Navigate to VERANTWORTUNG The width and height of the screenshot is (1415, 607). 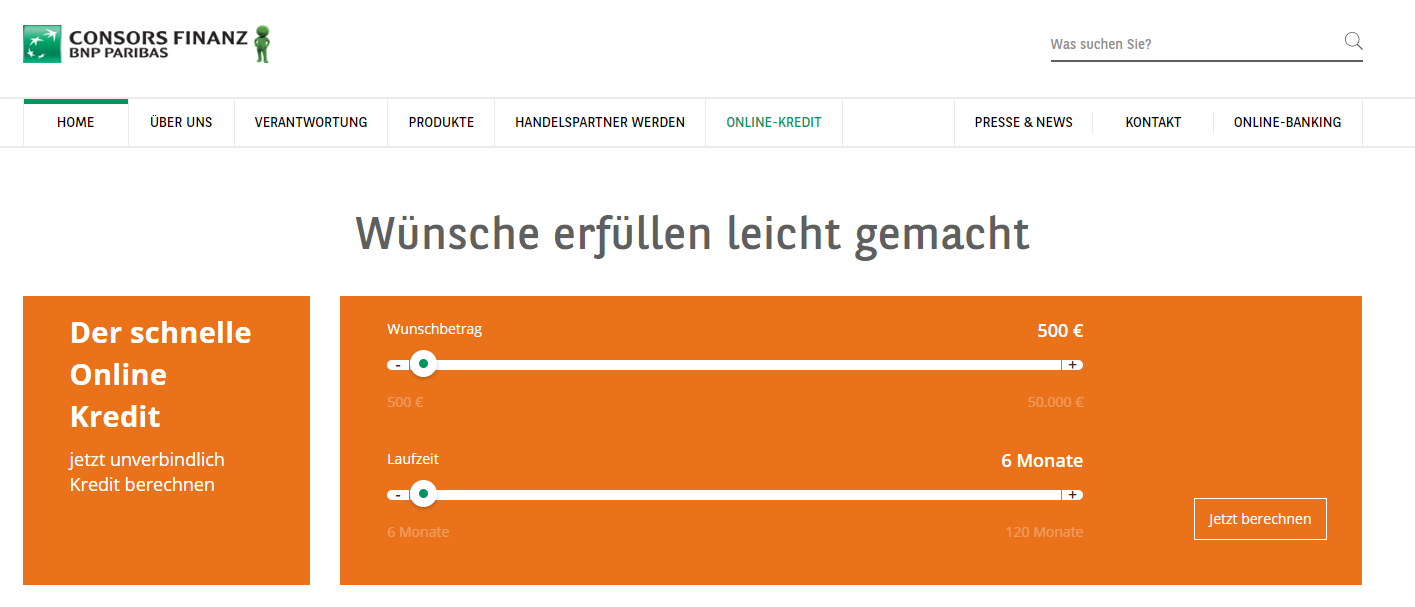coord(310,121)
